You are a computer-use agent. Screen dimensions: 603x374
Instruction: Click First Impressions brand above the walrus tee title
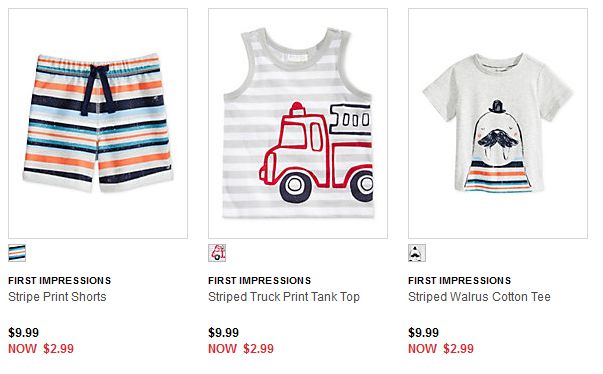click(460, 281)
